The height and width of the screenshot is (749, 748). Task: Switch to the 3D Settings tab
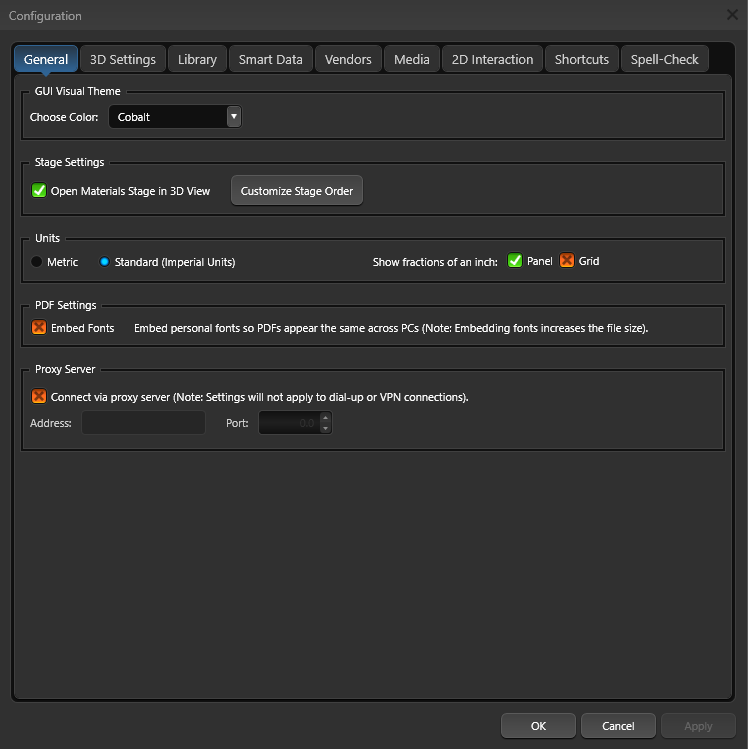click(123, 59)
